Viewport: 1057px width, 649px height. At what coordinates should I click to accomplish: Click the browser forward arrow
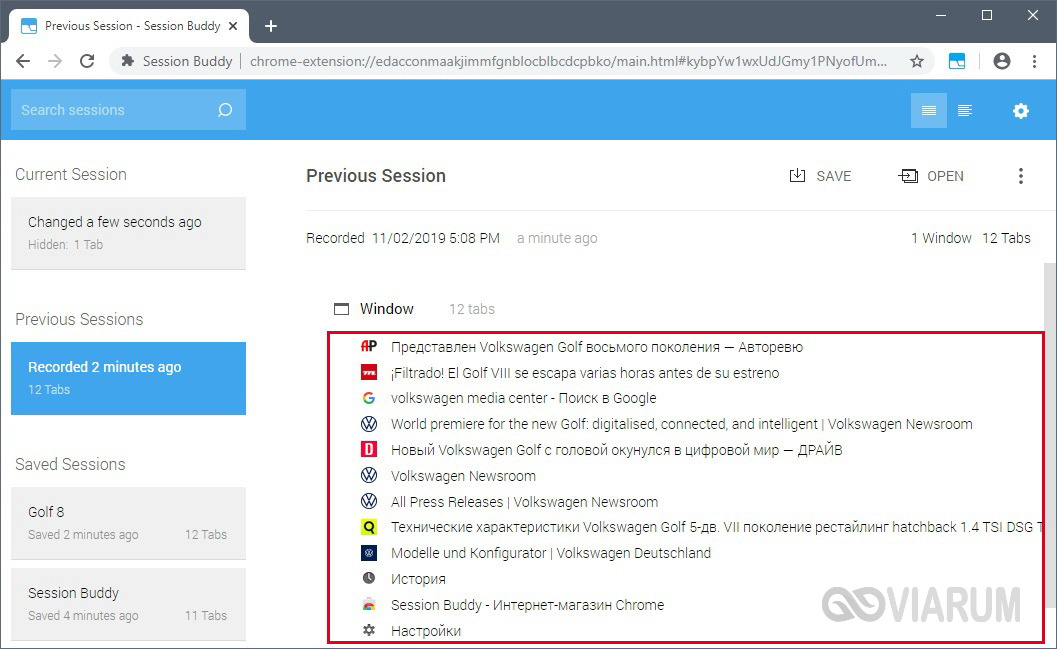click(55, 61)
